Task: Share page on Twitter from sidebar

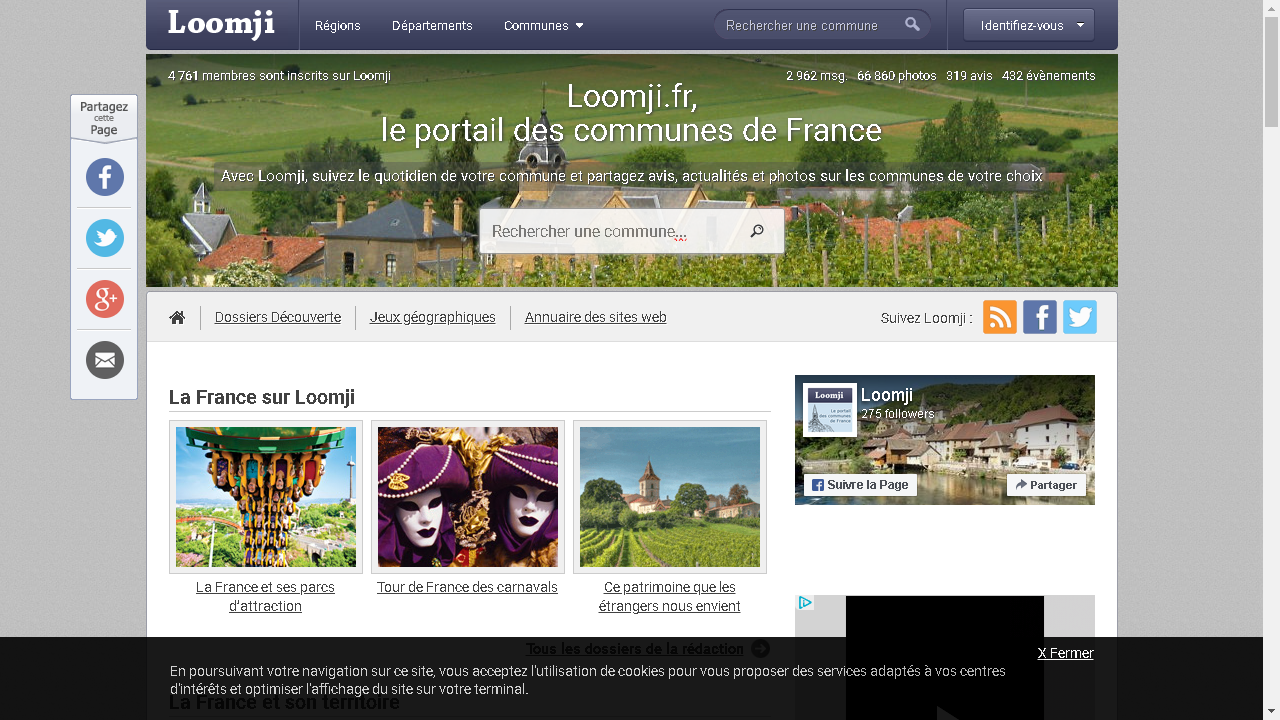Action: pyautogui.click(x=105, y=238)
